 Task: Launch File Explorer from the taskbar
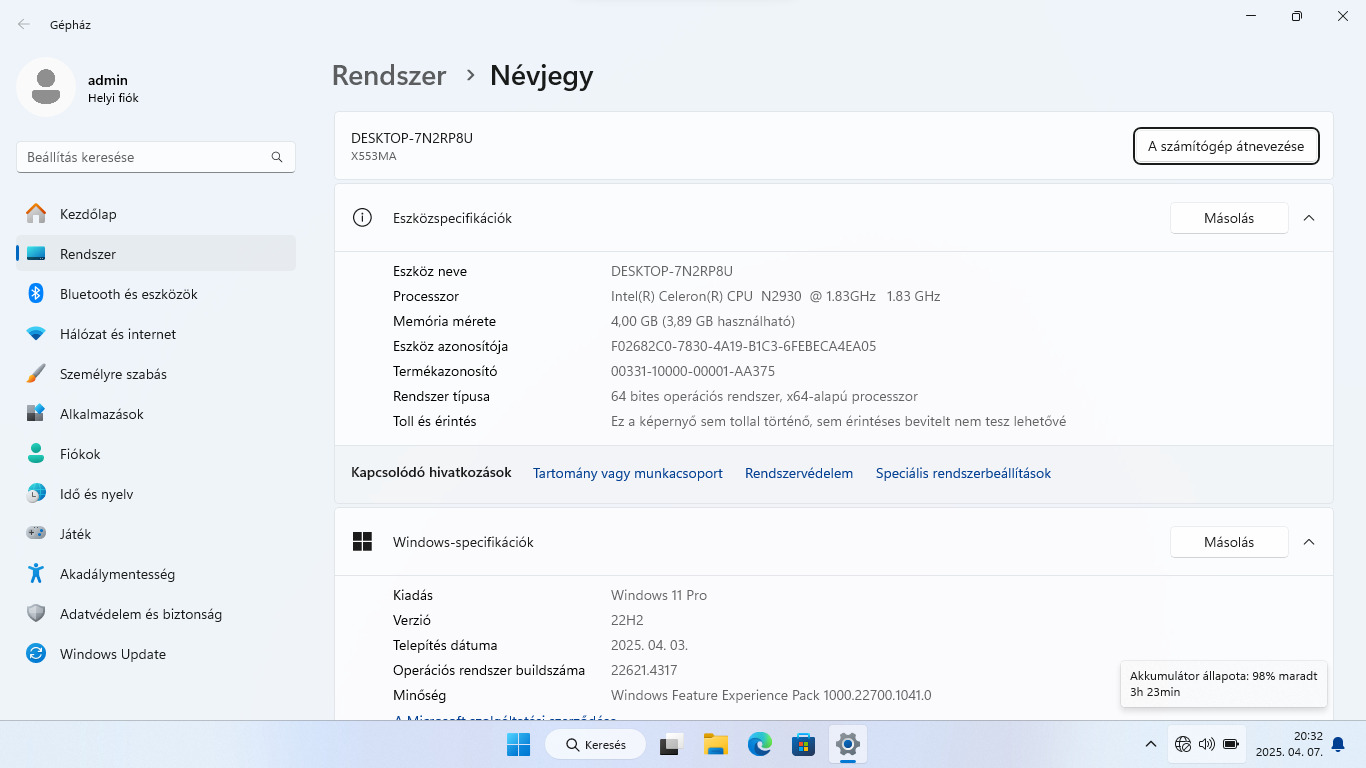pyautogui.click(x=715, y=745)
